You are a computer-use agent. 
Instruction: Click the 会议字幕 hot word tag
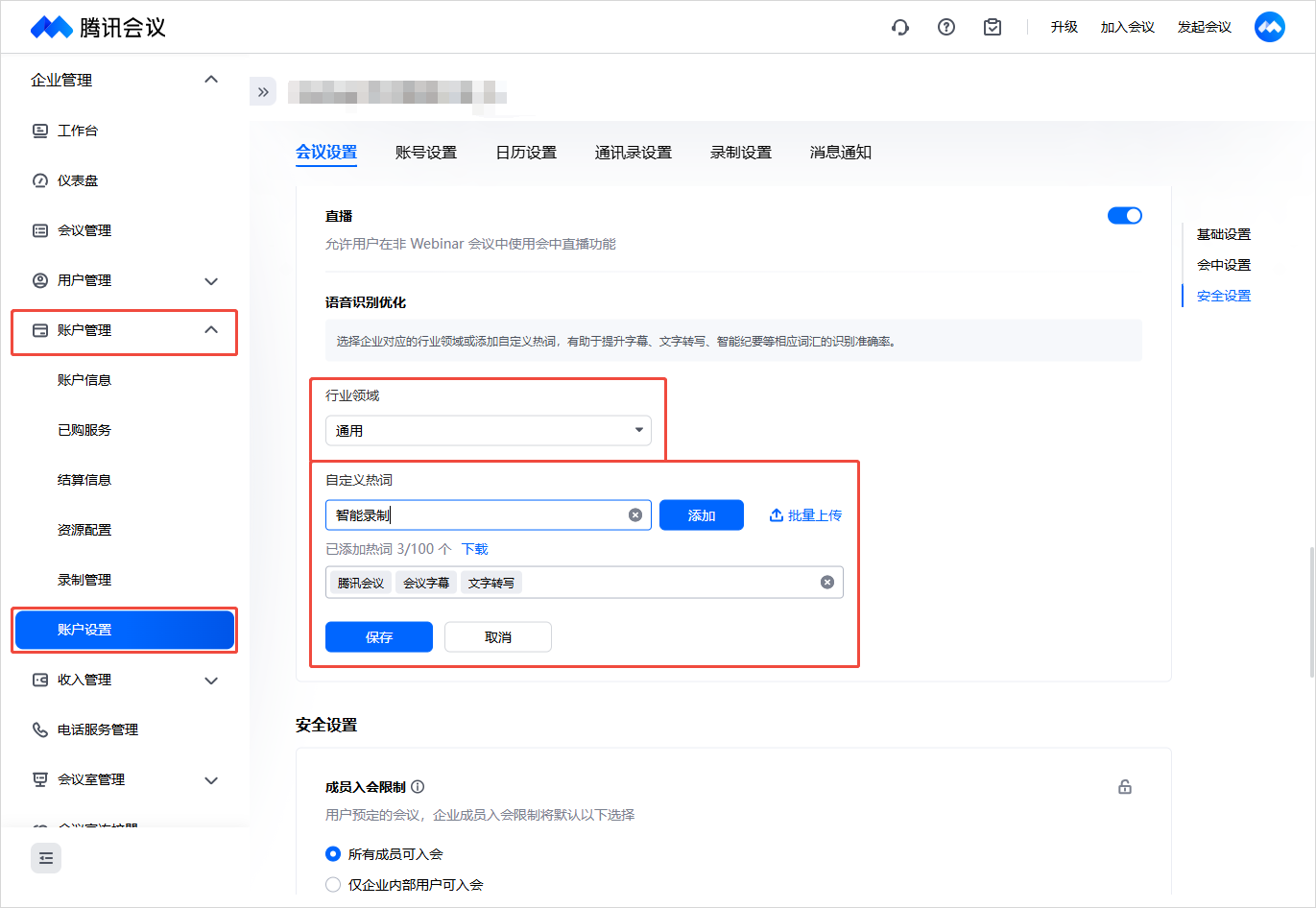(x=426, y=583)
